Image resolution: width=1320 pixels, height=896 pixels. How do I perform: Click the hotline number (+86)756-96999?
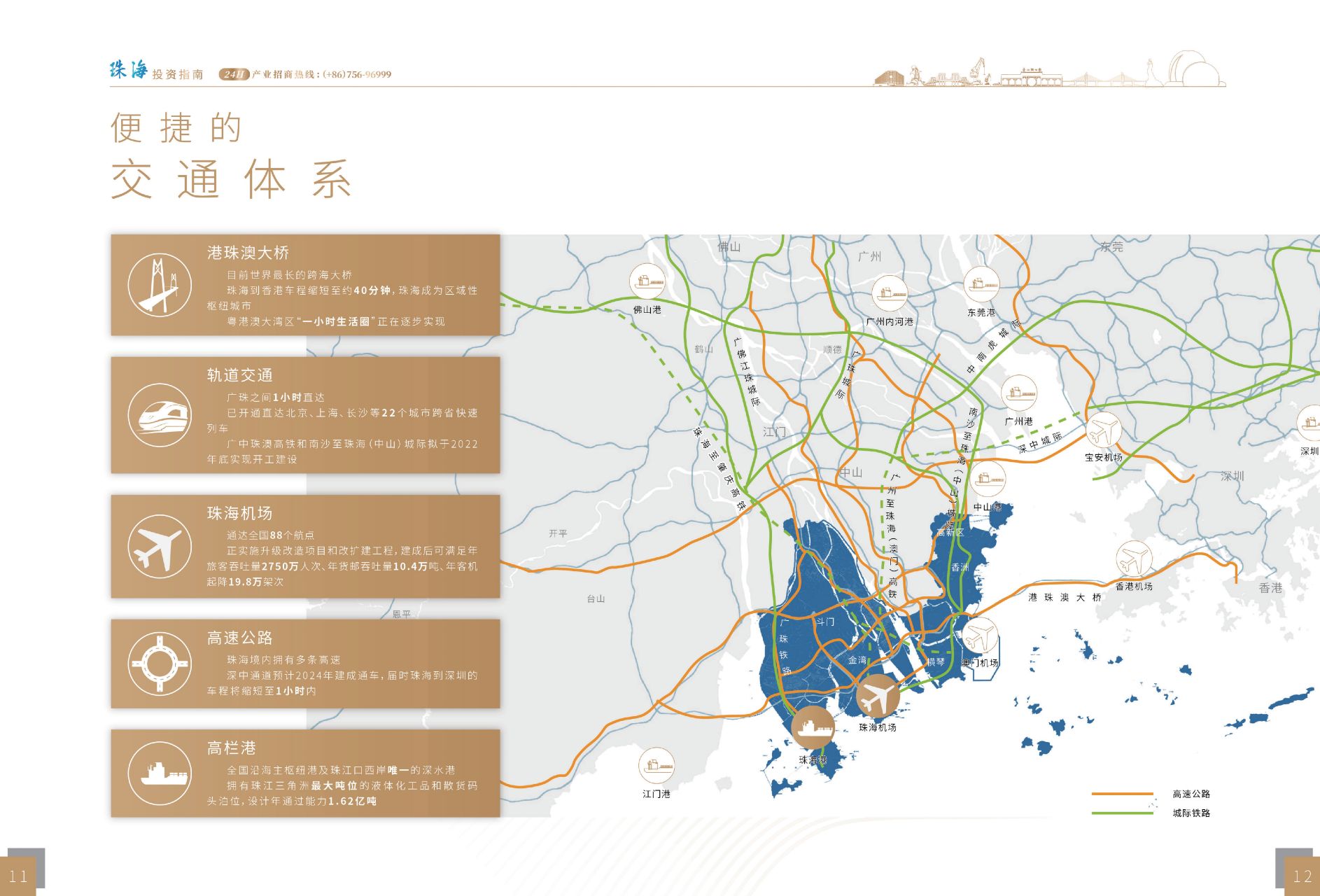pos(357,74)
